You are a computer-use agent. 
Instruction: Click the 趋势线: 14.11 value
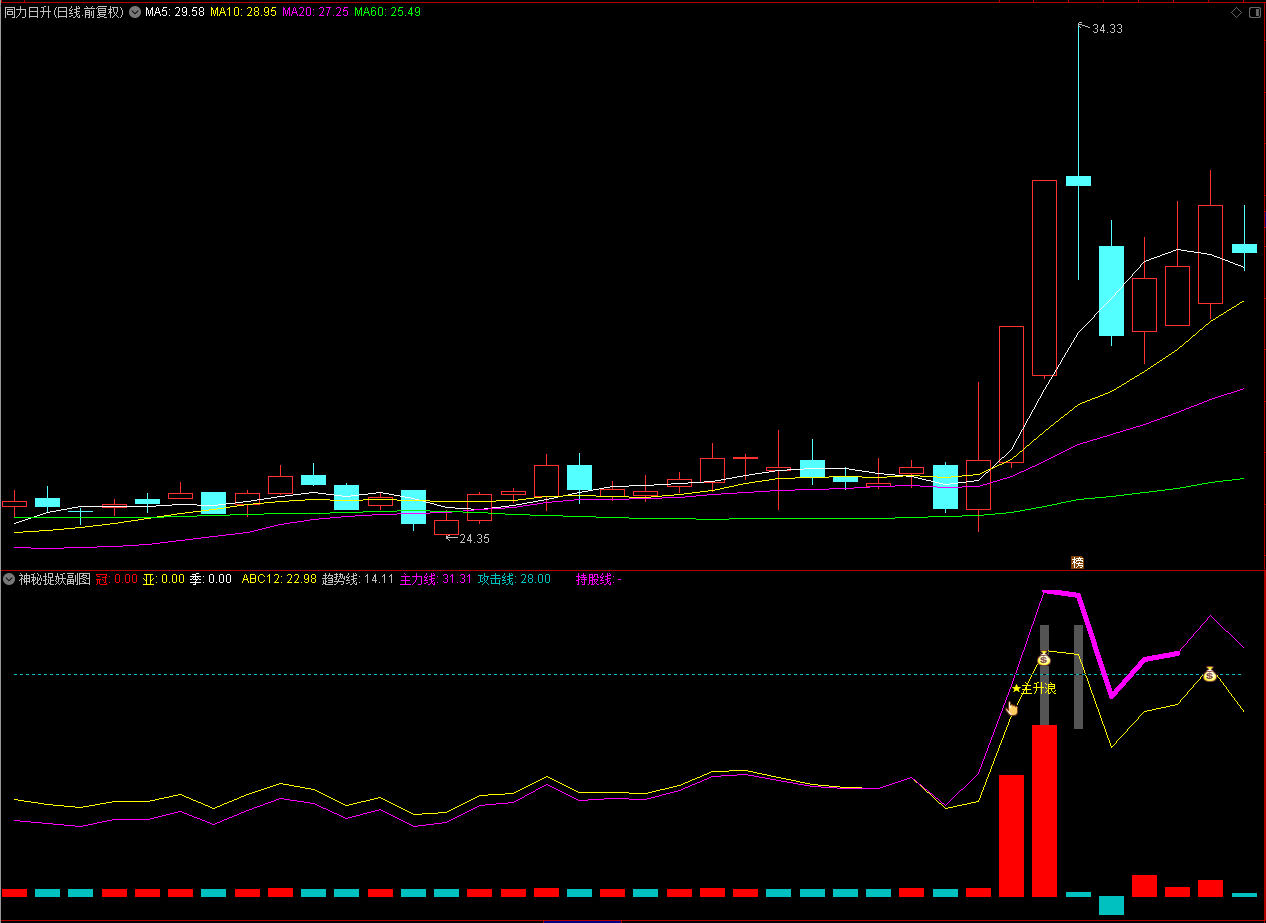coord(357,579)
